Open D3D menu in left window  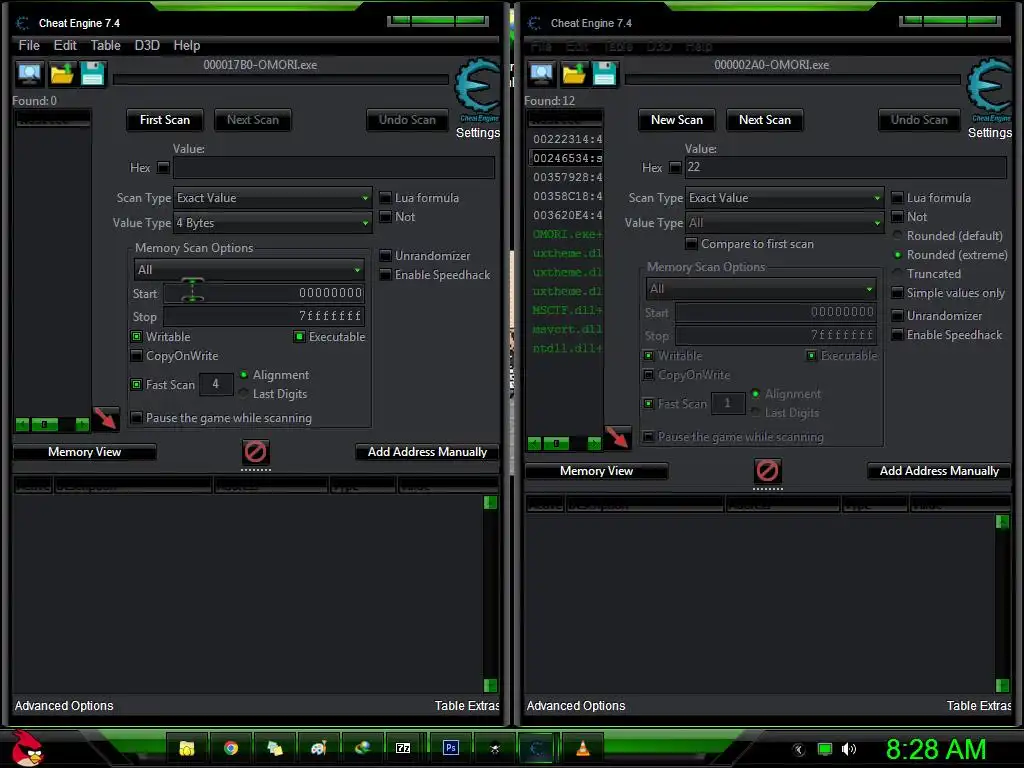pos(147,45)
